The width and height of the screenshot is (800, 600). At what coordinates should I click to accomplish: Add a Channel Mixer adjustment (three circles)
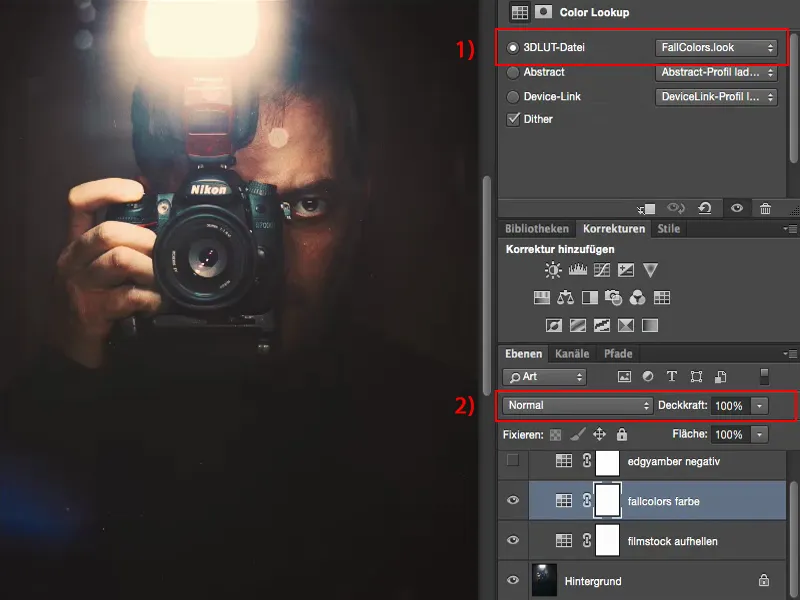637,297
